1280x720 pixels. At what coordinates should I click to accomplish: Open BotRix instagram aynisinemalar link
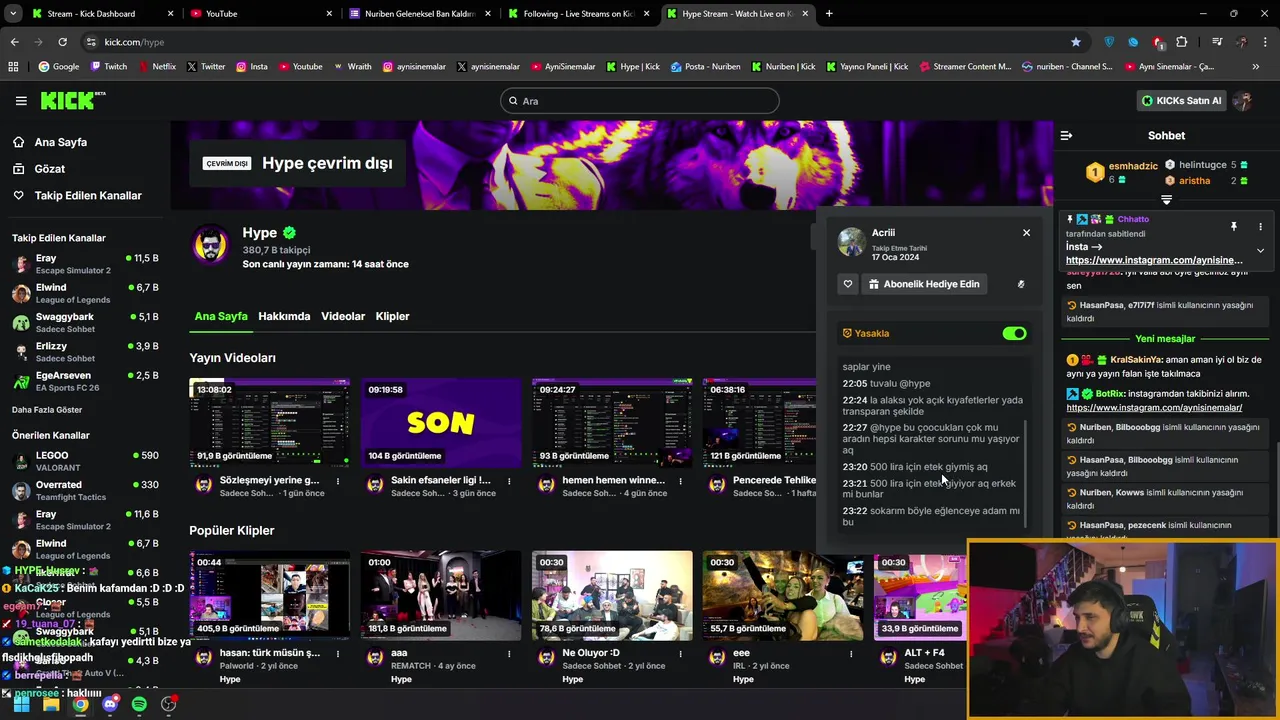(1154, 408)
